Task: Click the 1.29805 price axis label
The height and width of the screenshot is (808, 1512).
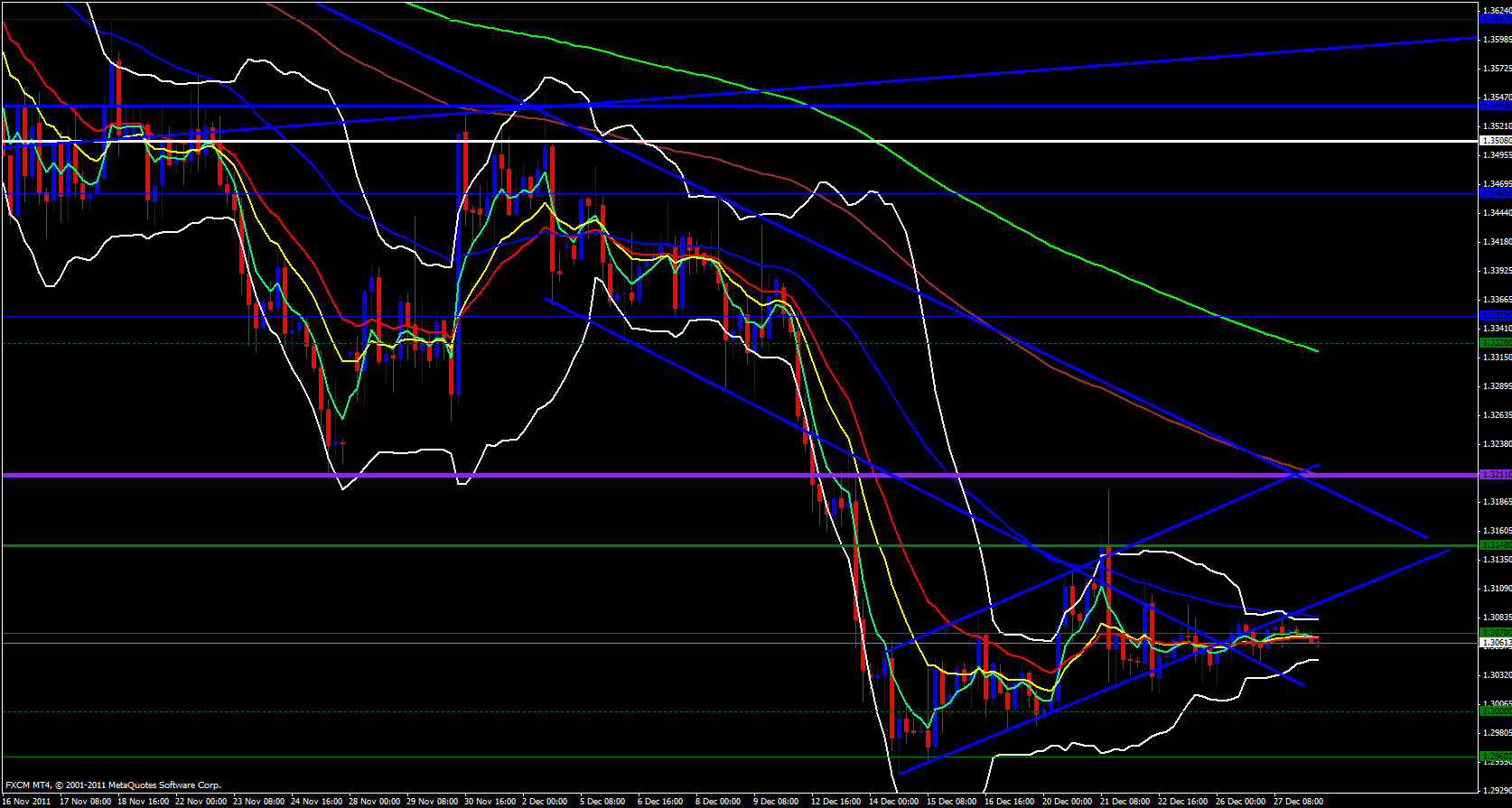Action: click(x=1497, y=733)
